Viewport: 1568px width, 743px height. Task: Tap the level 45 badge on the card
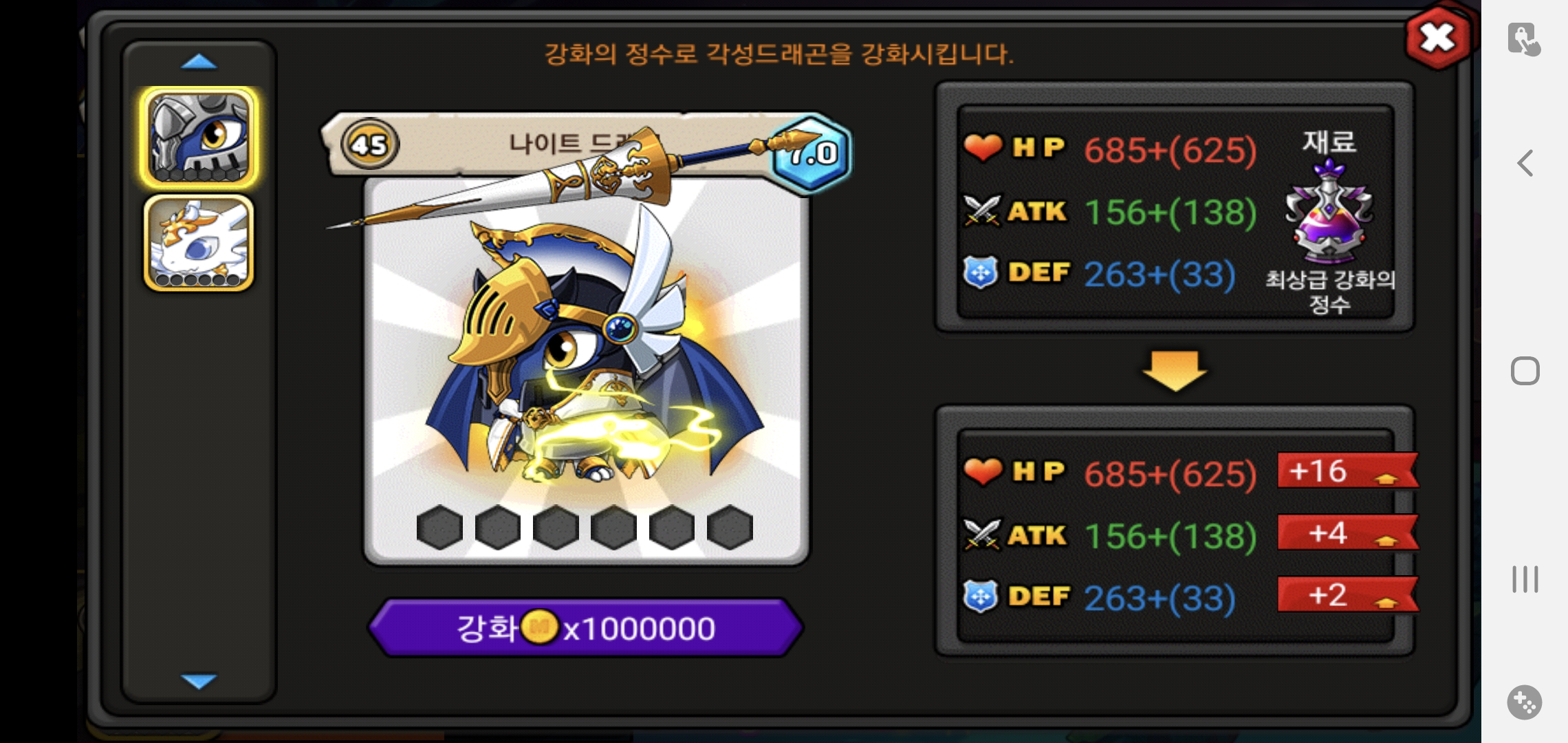pyautogui.click(x=370, y=144)
